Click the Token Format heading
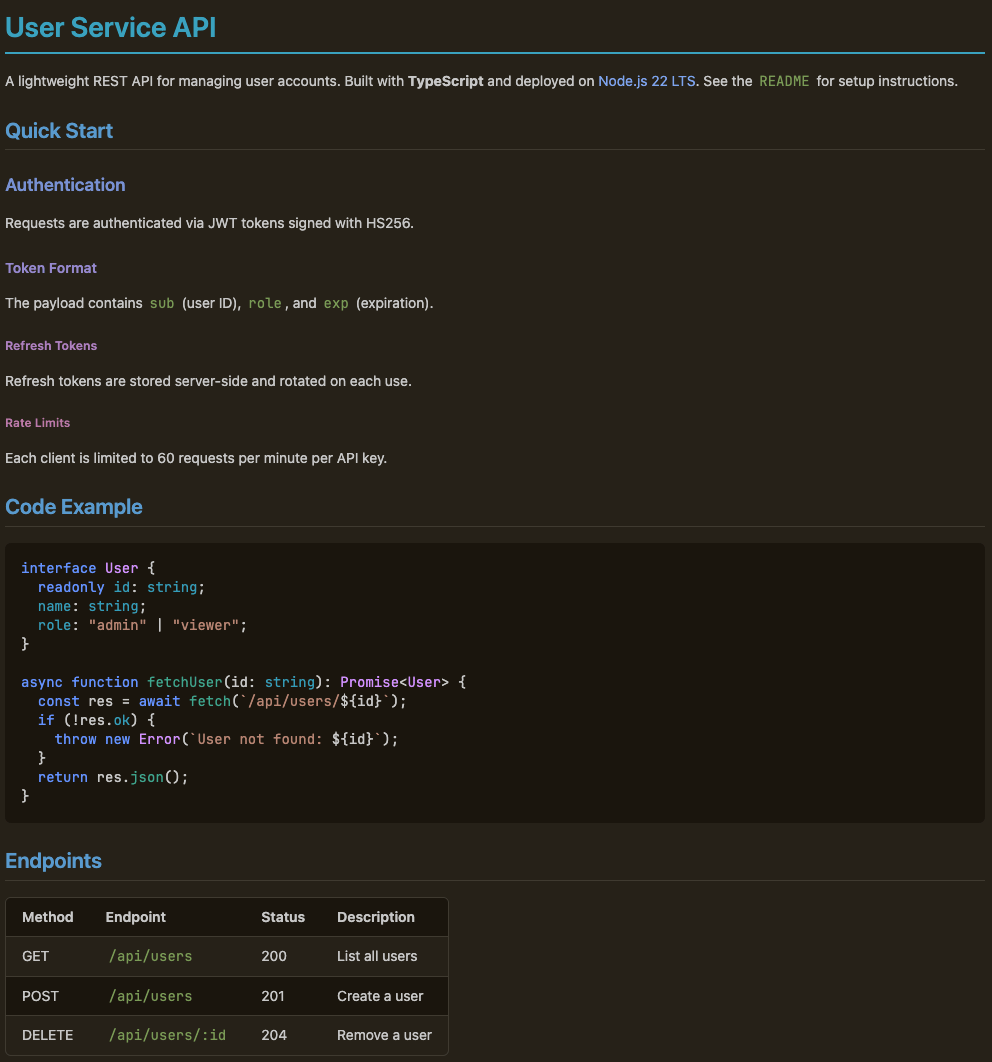This screenshot has height=1062, width=992. click(51, 268)
